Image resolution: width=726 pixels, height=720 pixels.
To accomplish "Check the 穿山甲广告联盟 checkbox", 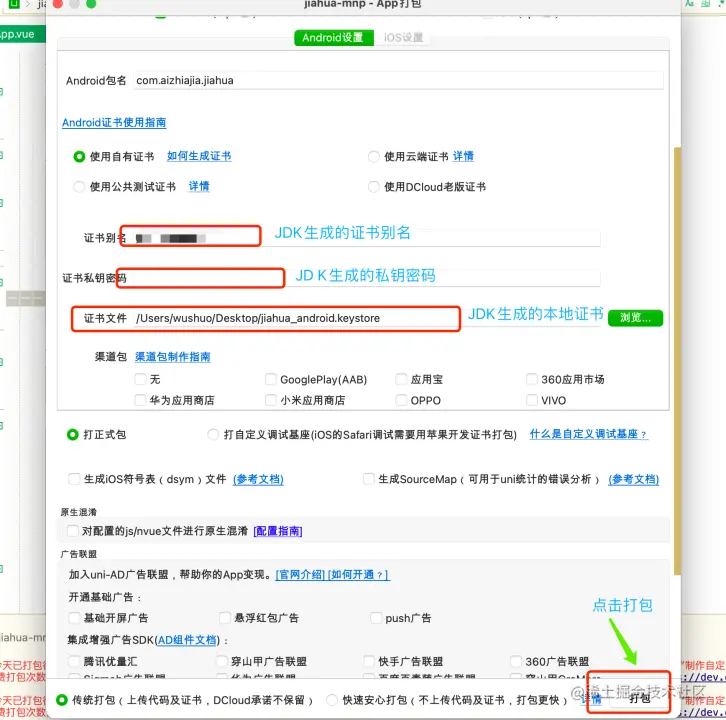I will tap(222, 661).
